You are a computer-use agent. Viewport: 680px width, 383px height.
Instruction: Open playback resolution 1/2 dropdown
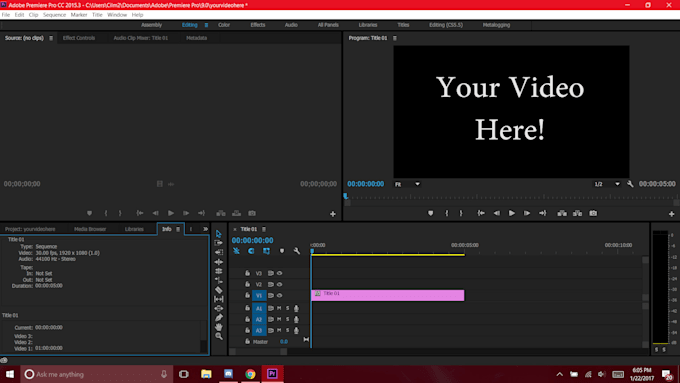[x=607, y=184]
